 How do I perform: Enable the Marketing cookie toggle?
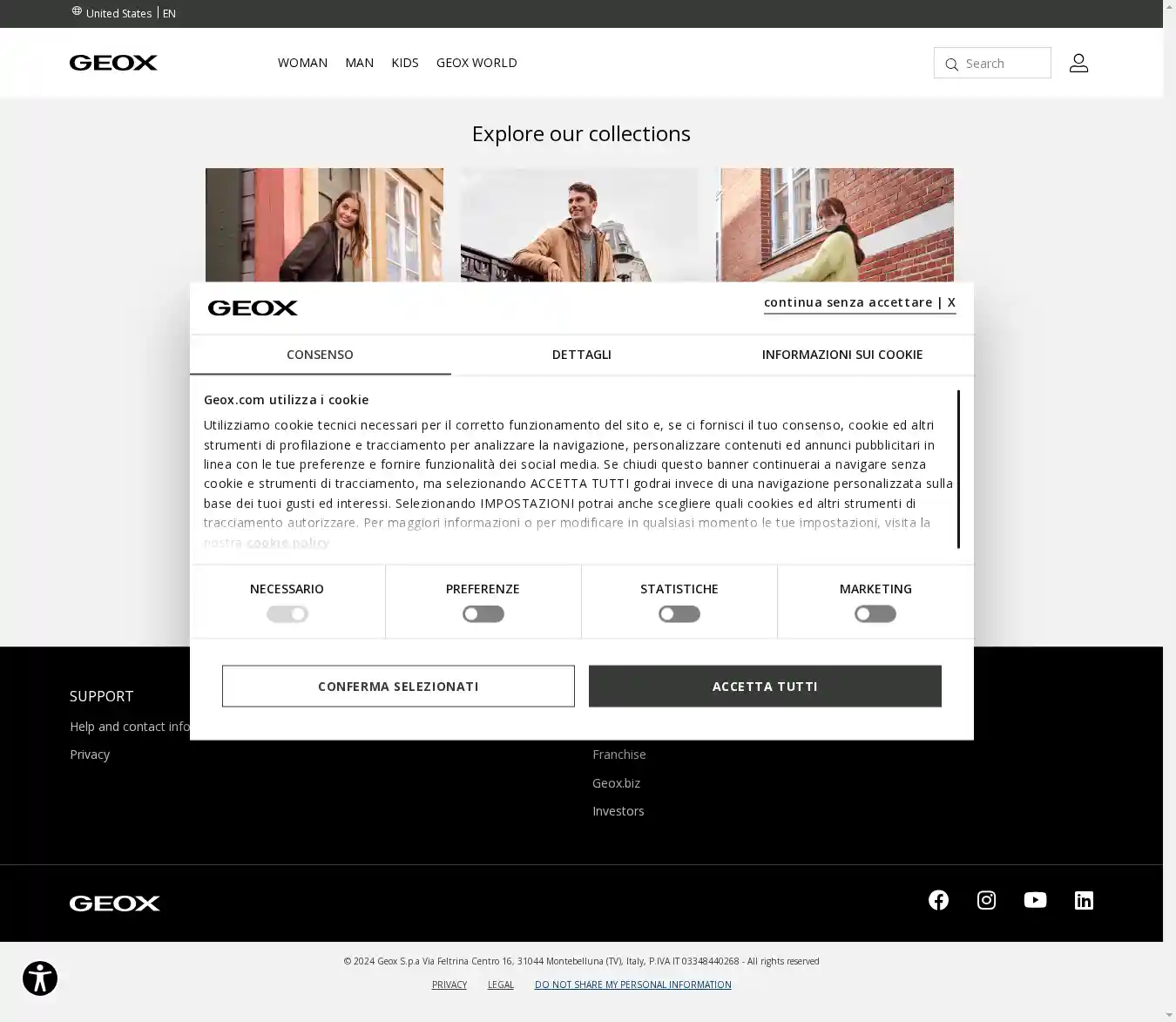click(875, 614)
